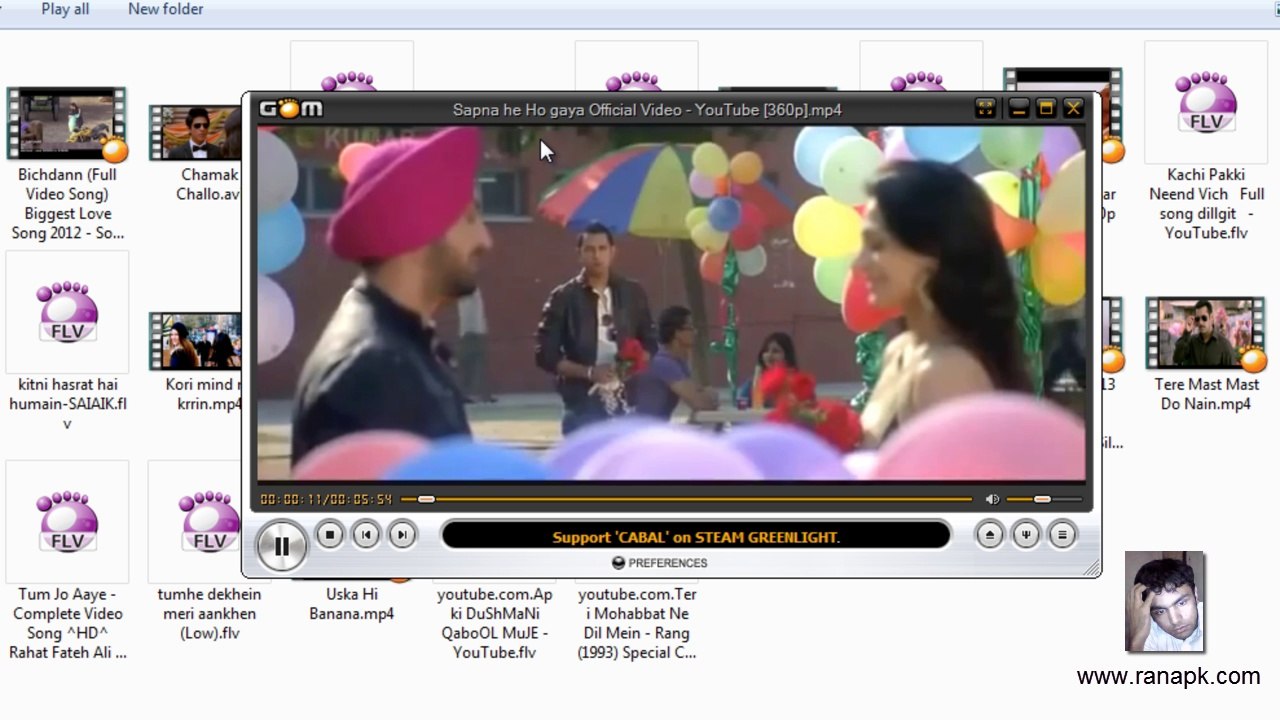Click the volume slider knob
The image size is (1280, 720).
[x=1042, y=499]
